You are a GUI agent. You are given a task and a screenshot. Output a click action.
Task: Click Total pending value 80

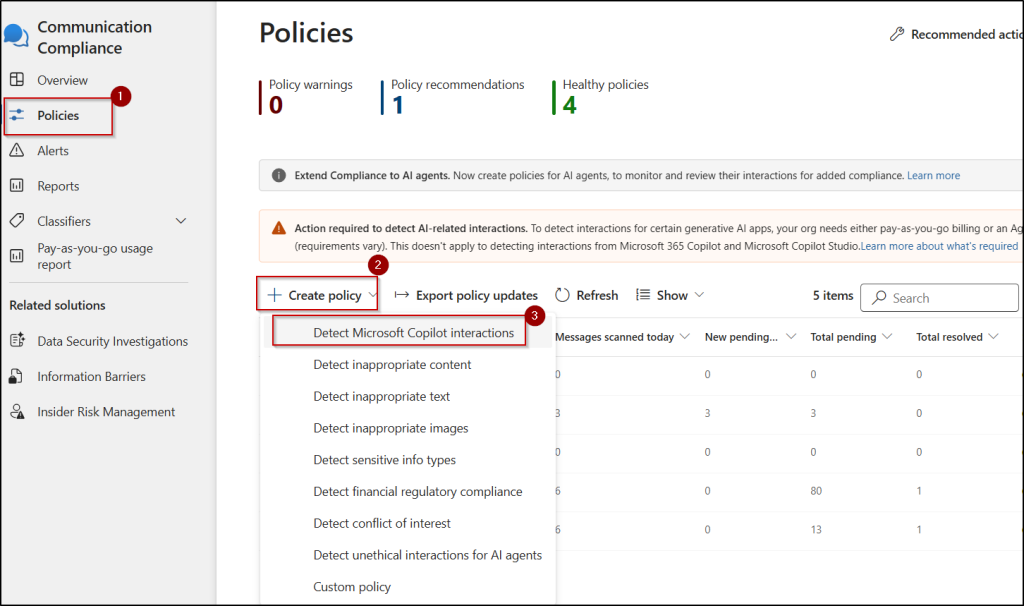tap(816, 490)
